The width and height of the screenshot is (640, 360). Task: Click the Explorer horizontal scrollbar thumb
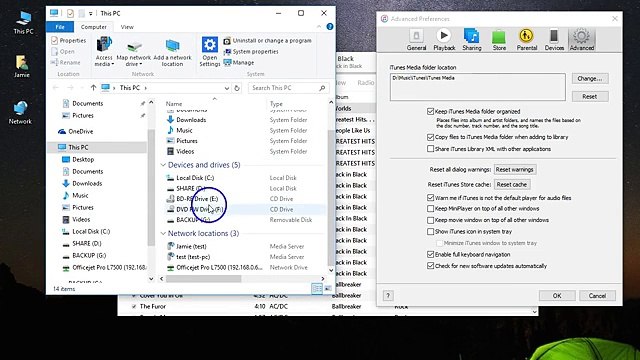coord(203,279)
